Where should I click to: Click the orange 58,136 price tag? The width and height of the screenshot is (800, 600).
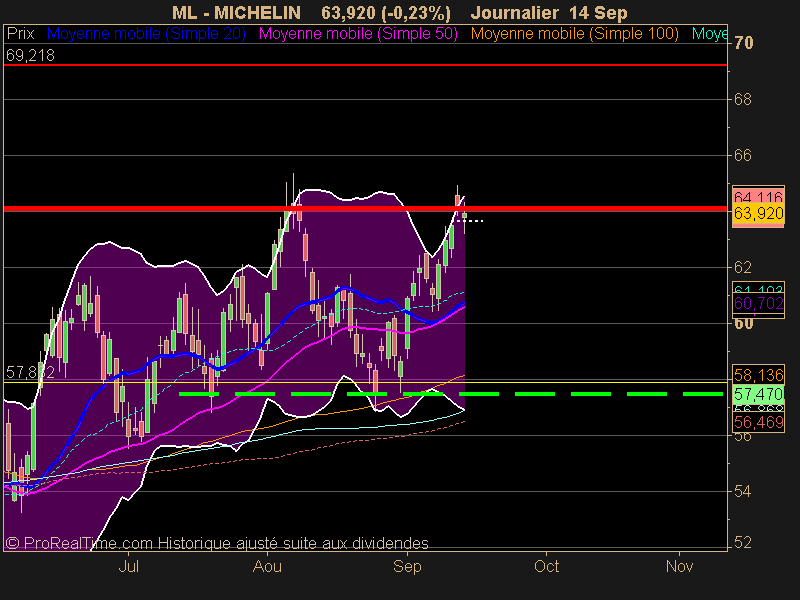[758, 376]
